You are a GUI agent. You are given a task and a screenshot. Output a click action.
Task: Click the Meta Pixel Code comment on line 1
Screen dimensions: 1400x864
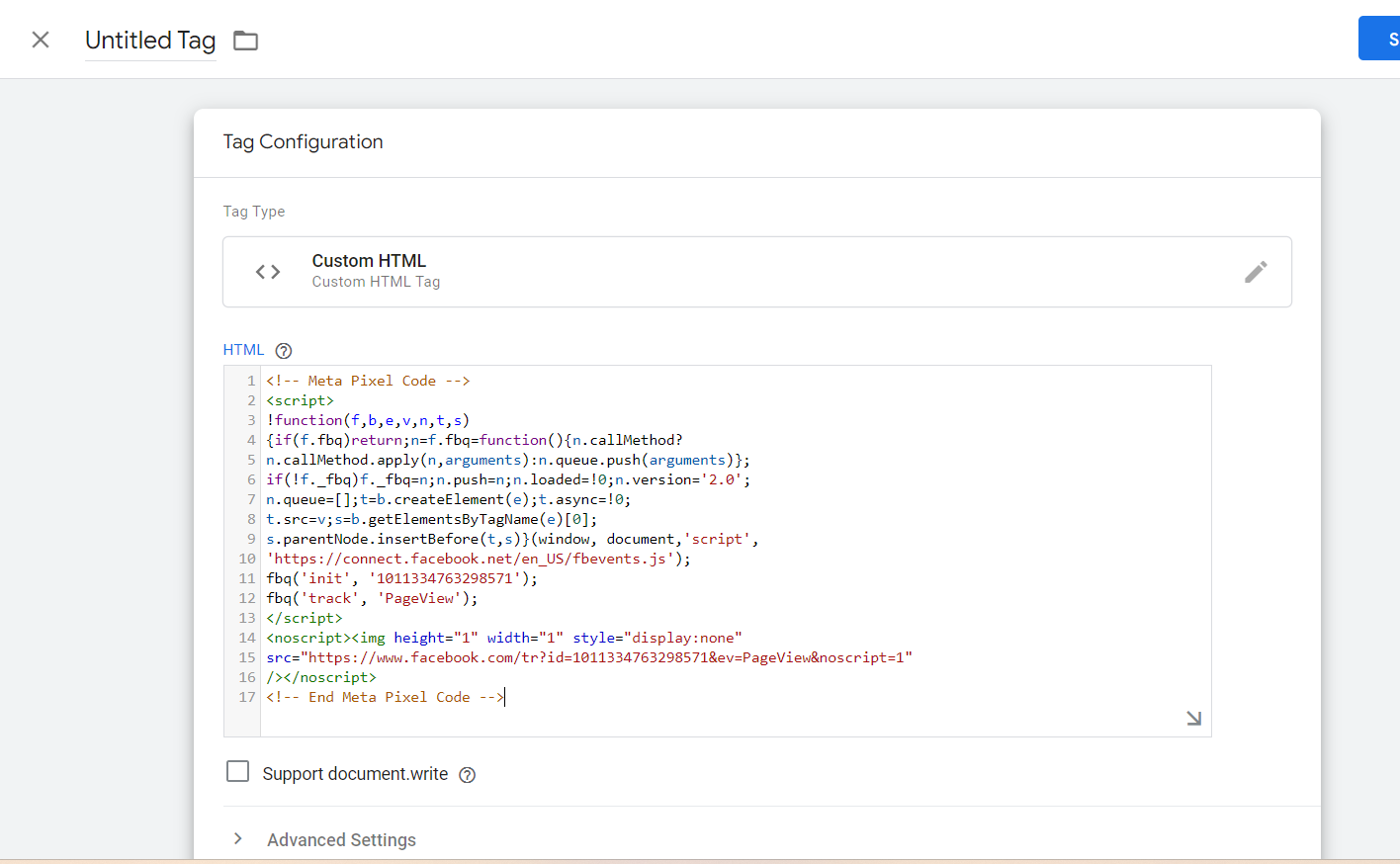(368, 381)
